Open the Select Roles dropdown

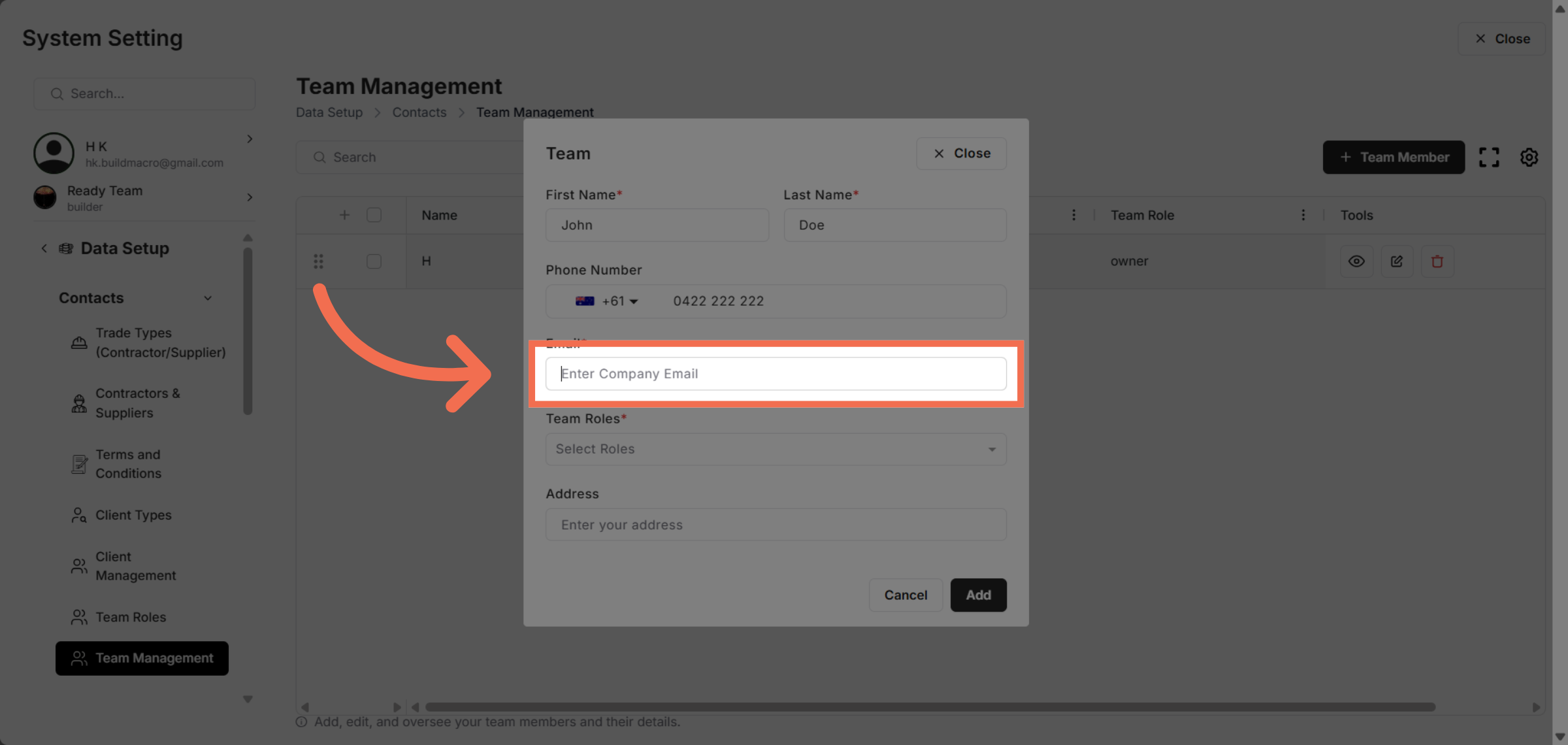(776, 449)
